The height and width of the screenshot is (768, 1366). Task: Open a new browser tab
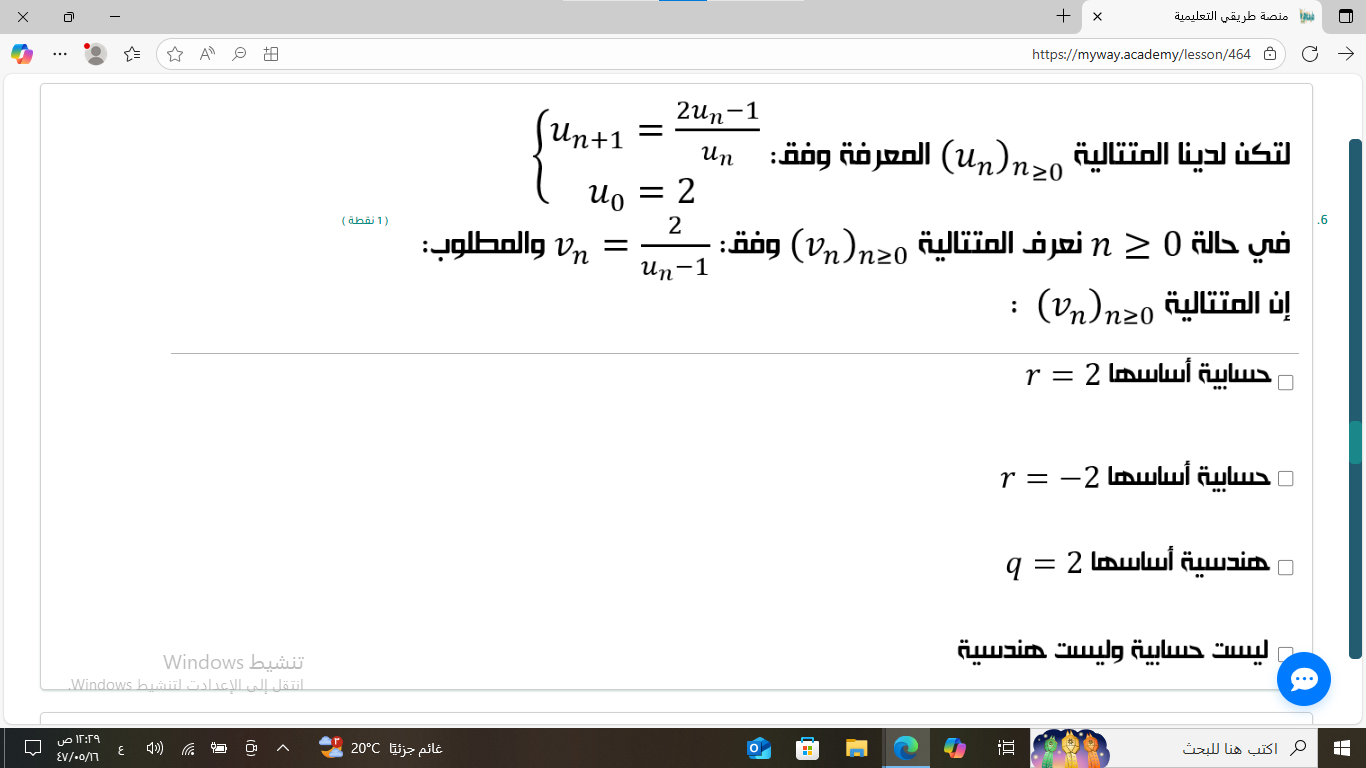tap(1063, 17)
